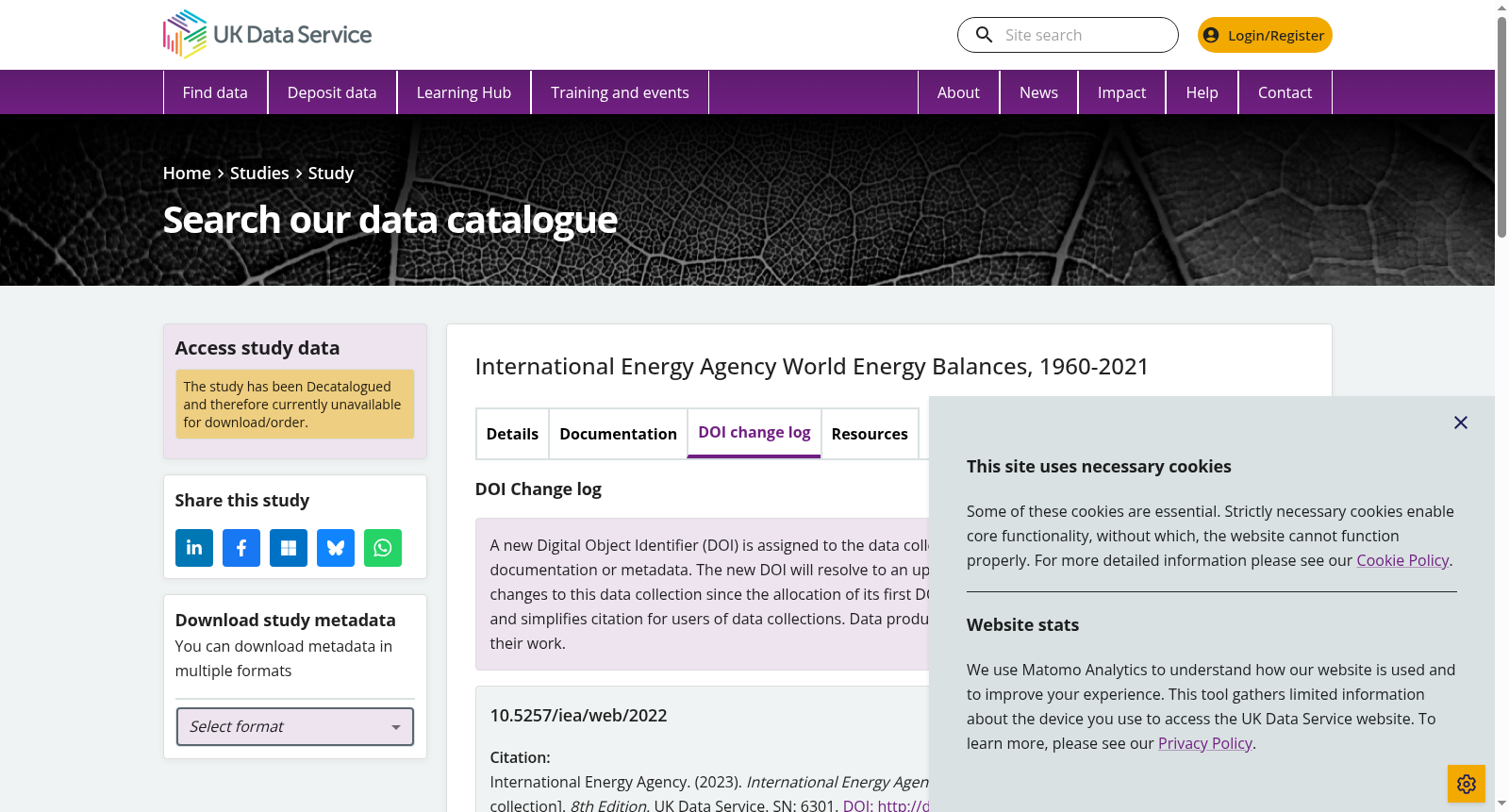Screen dimensions: 1509x812
Task: Share study via the Windows-style icon
Action: (289, 548)
